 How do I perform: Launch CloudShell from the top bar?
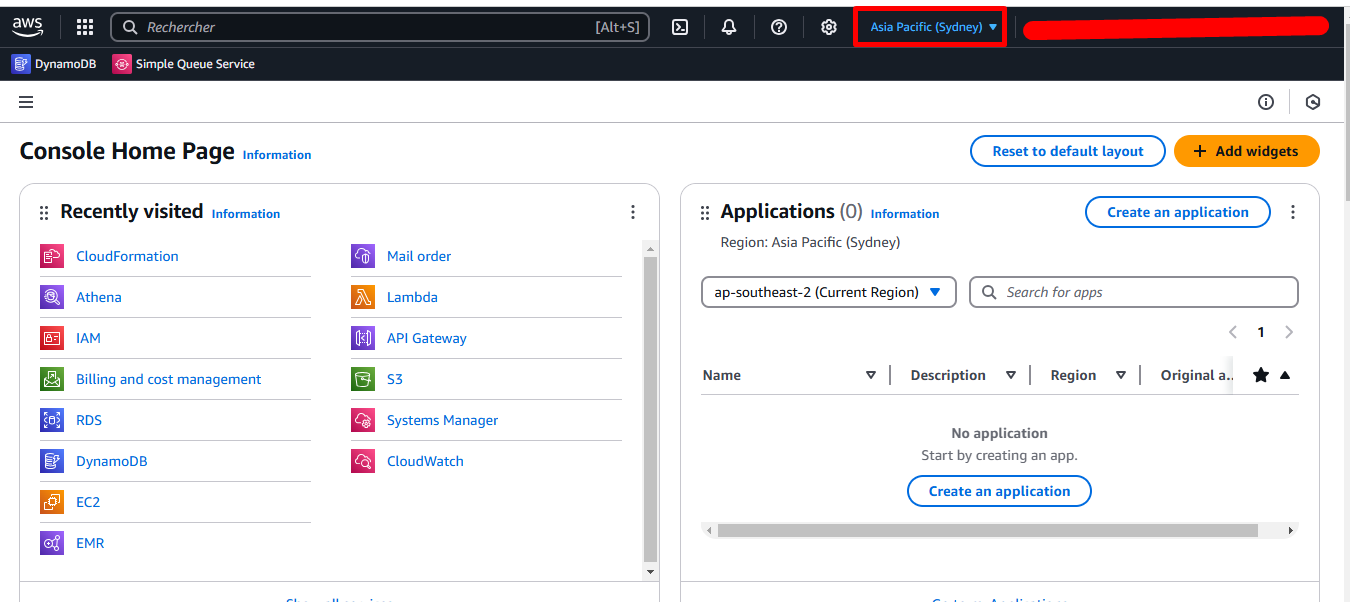680,27
